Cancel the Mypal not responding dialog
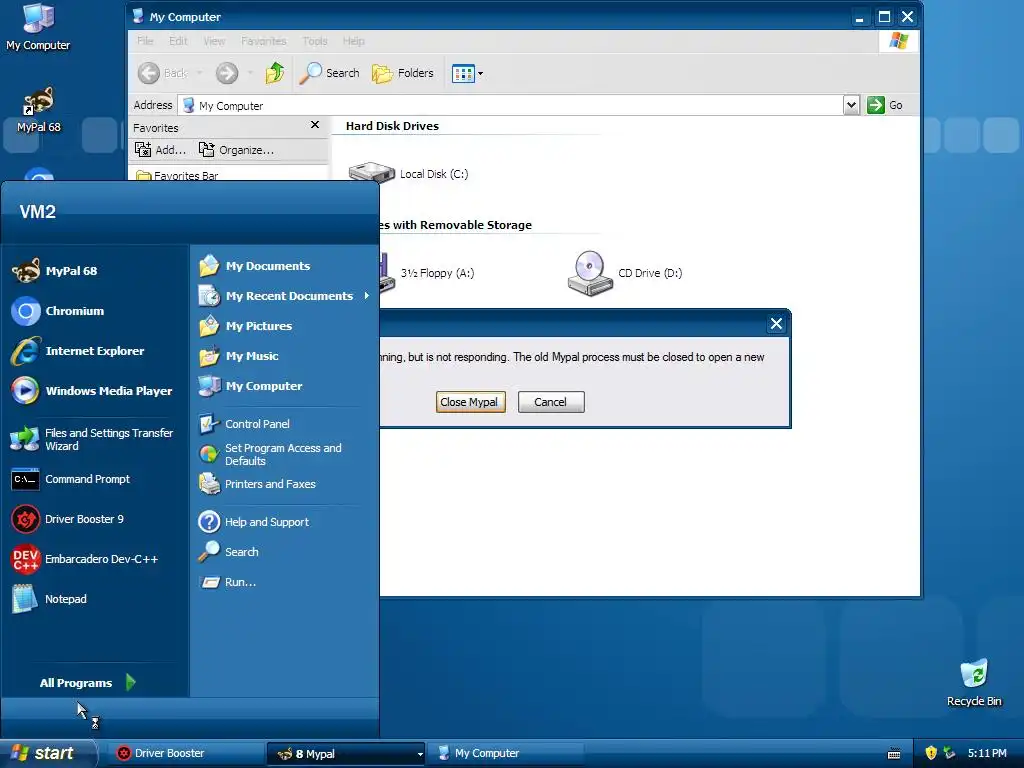The width and height of the screenshot is (1024, 768). (x=551, y=402)
